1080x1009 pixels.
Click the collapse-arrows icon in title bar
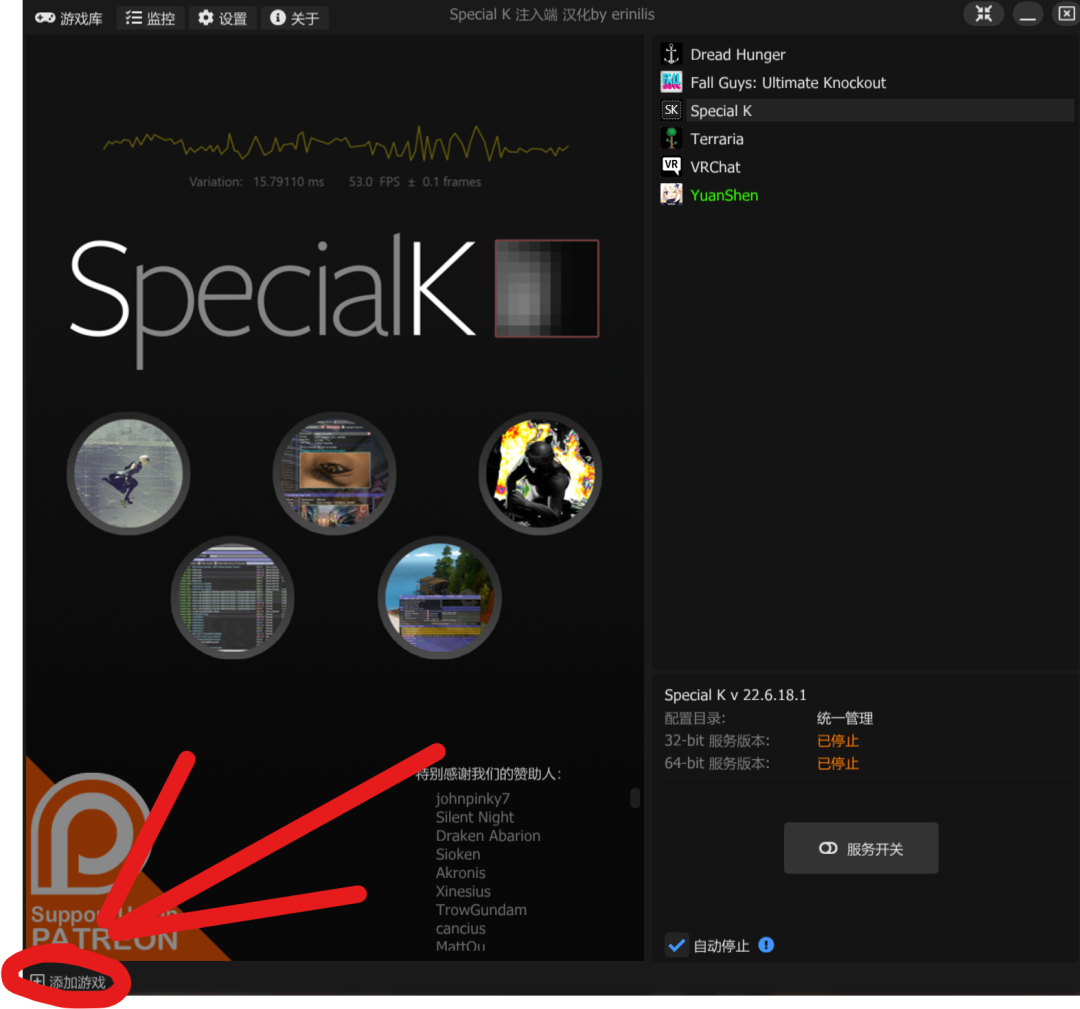984,14
